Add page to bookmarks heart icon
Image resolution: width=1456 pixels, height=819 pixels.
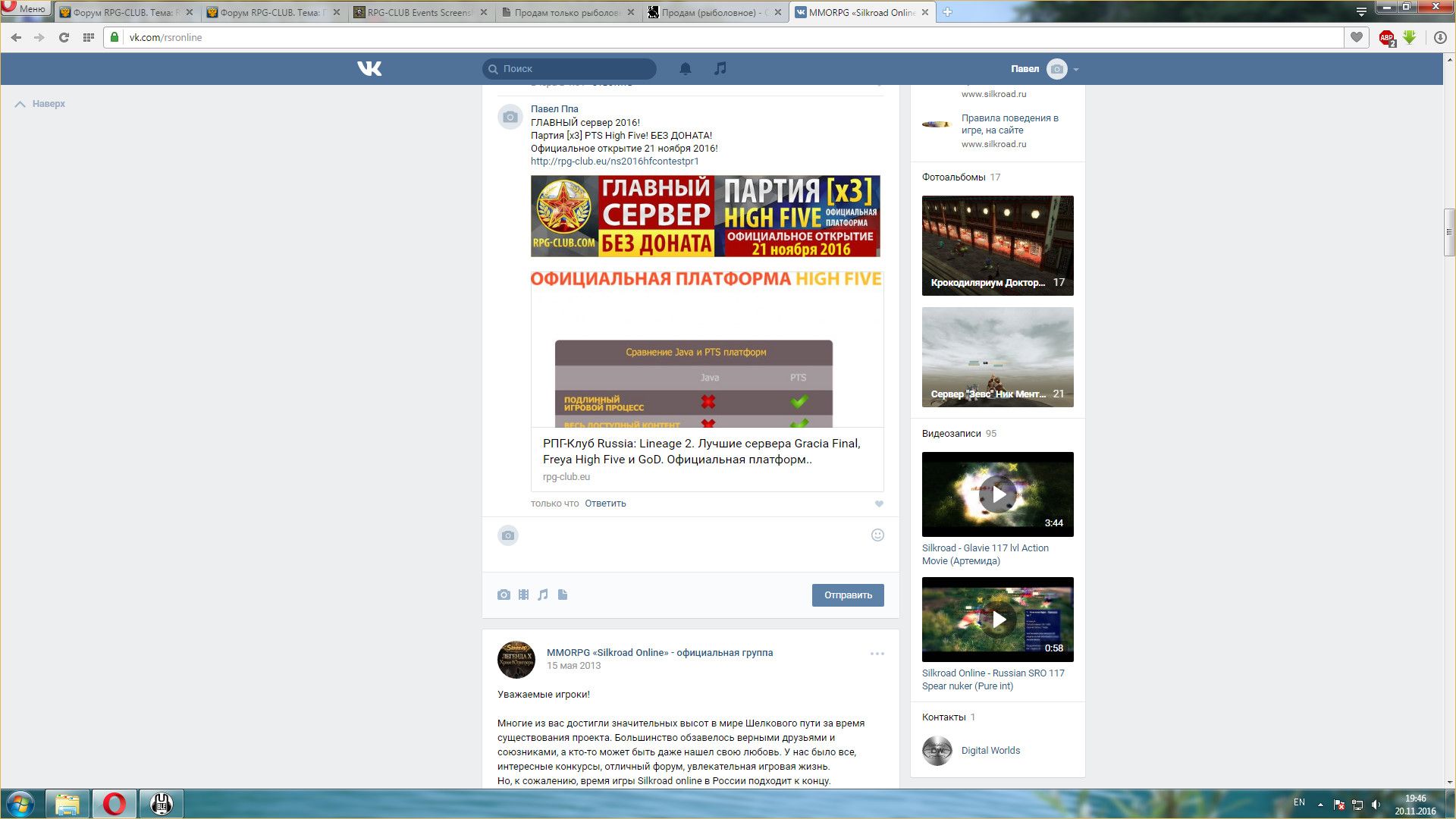point(1357,37)
